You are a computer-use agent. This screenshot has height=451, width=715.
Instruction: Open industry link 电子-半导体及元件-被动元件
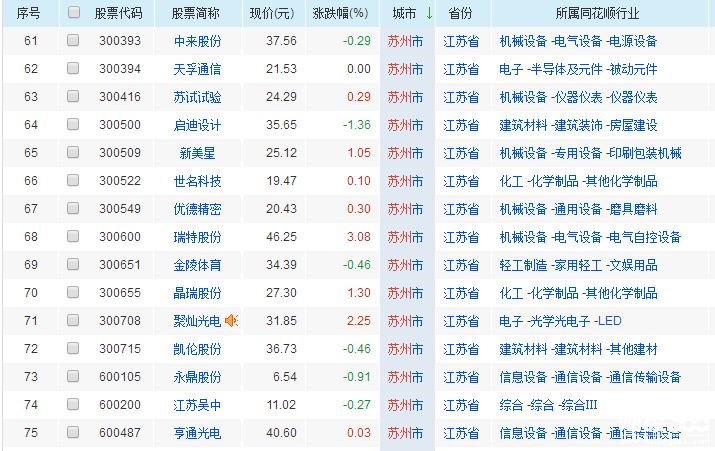point(578,69)
